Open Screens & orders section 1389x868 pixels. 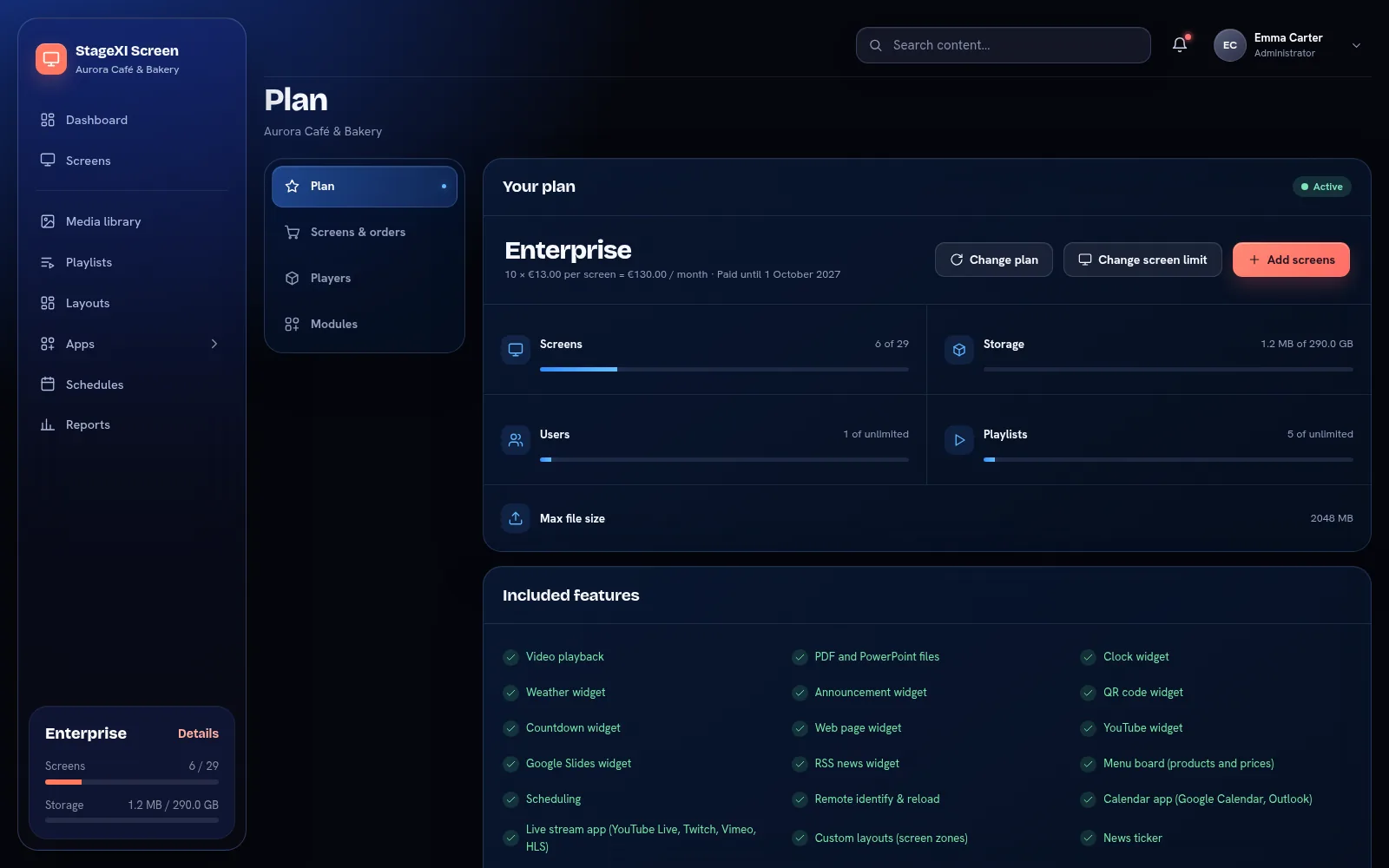point(365,233)
